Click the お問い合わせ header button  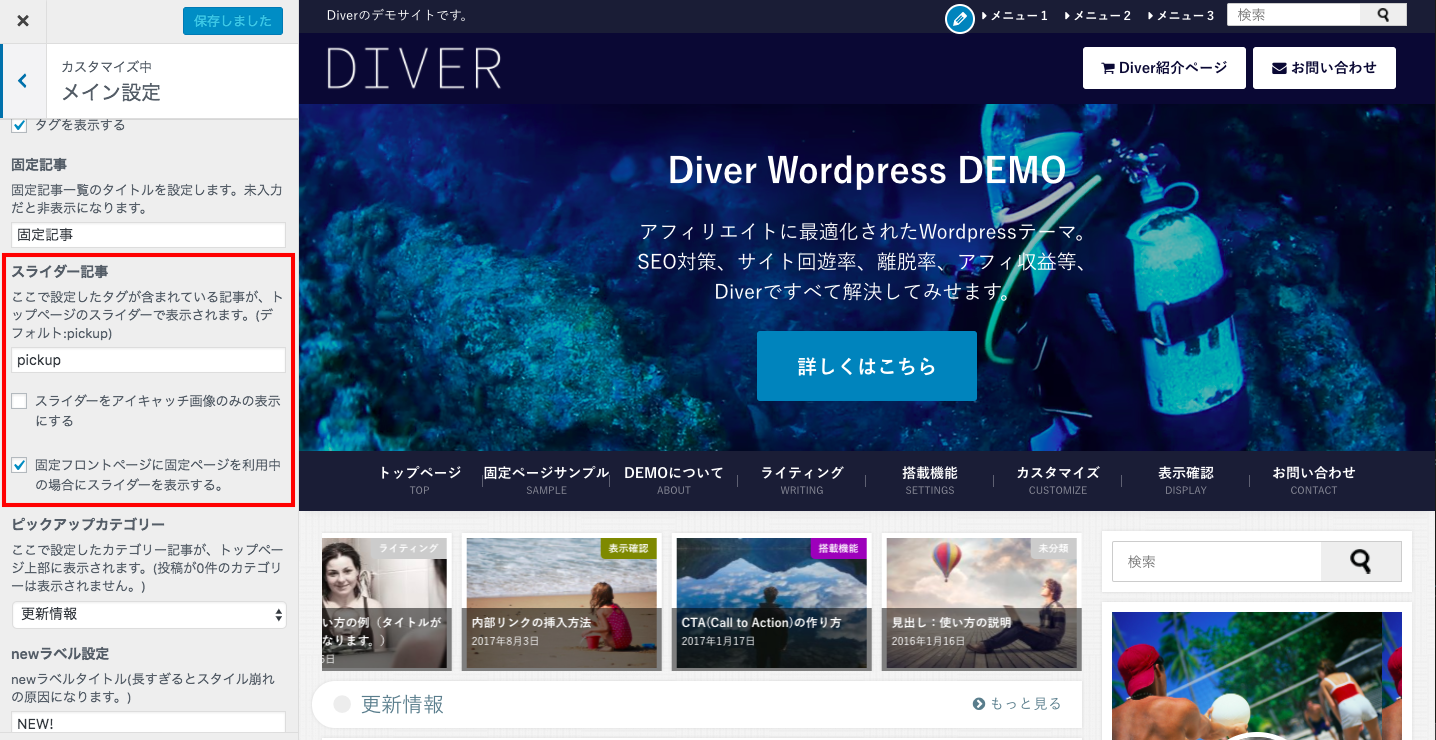pos(1324,68)
